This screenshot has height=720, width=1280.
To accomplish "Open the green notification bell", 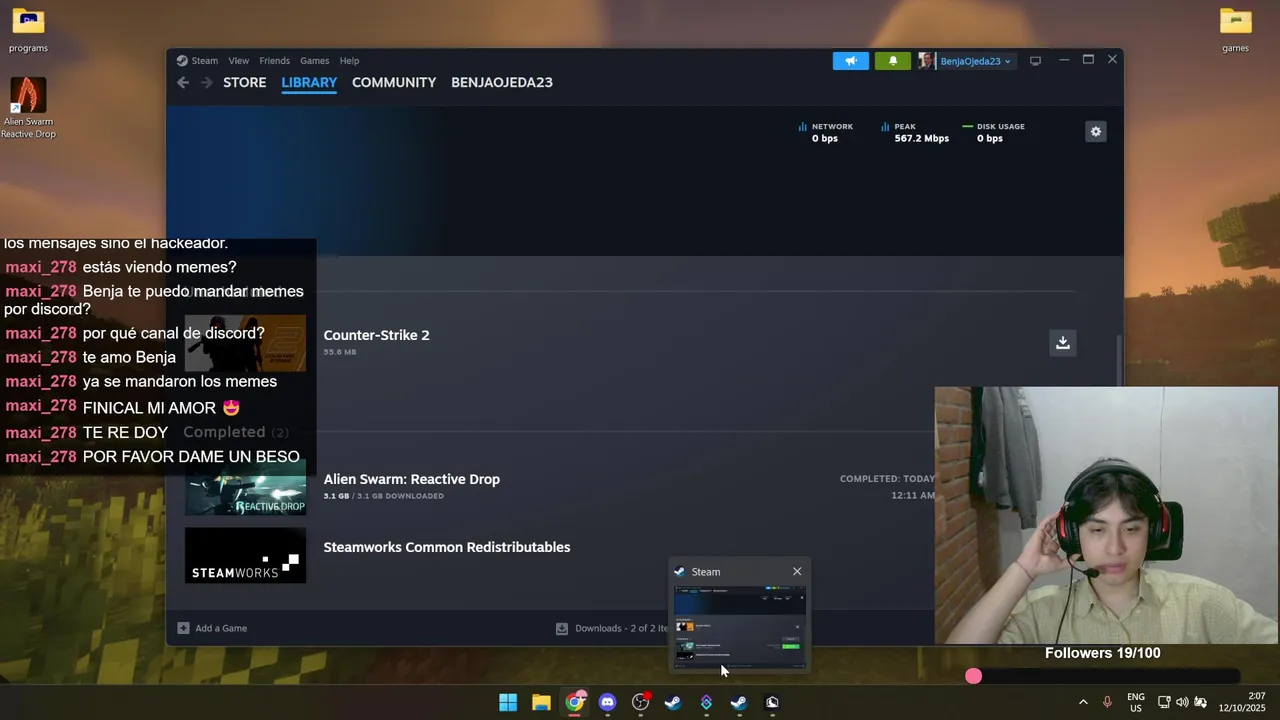I will pyautogui.click(x=893, y=61).
